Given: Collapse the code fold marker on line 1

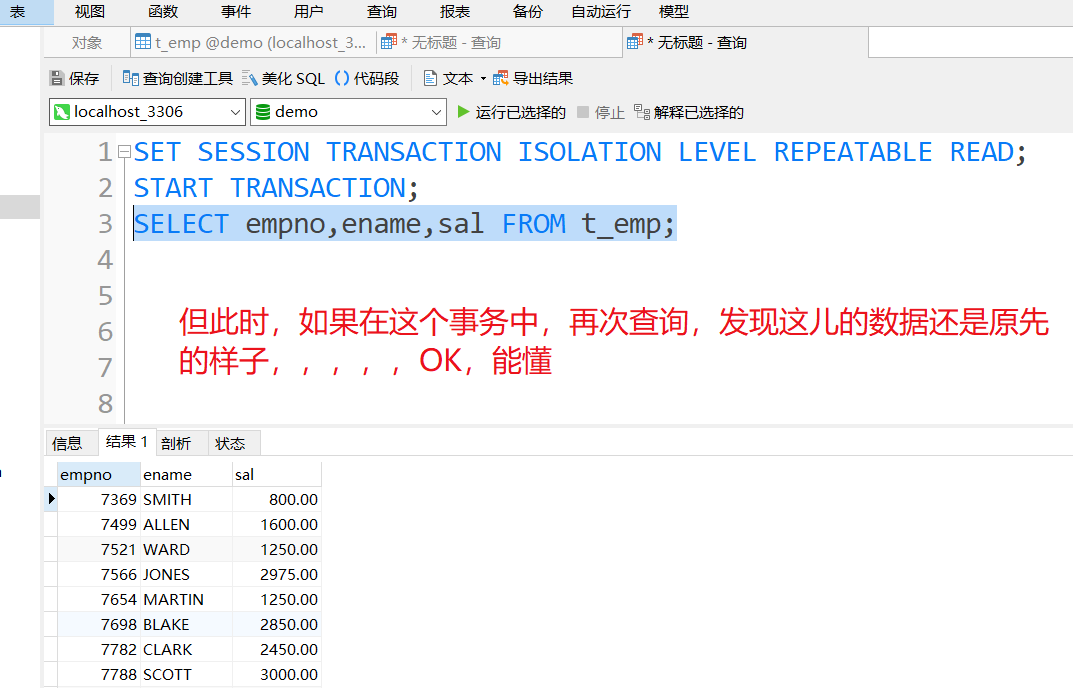Looking at the screenshot, I should 124,151.
